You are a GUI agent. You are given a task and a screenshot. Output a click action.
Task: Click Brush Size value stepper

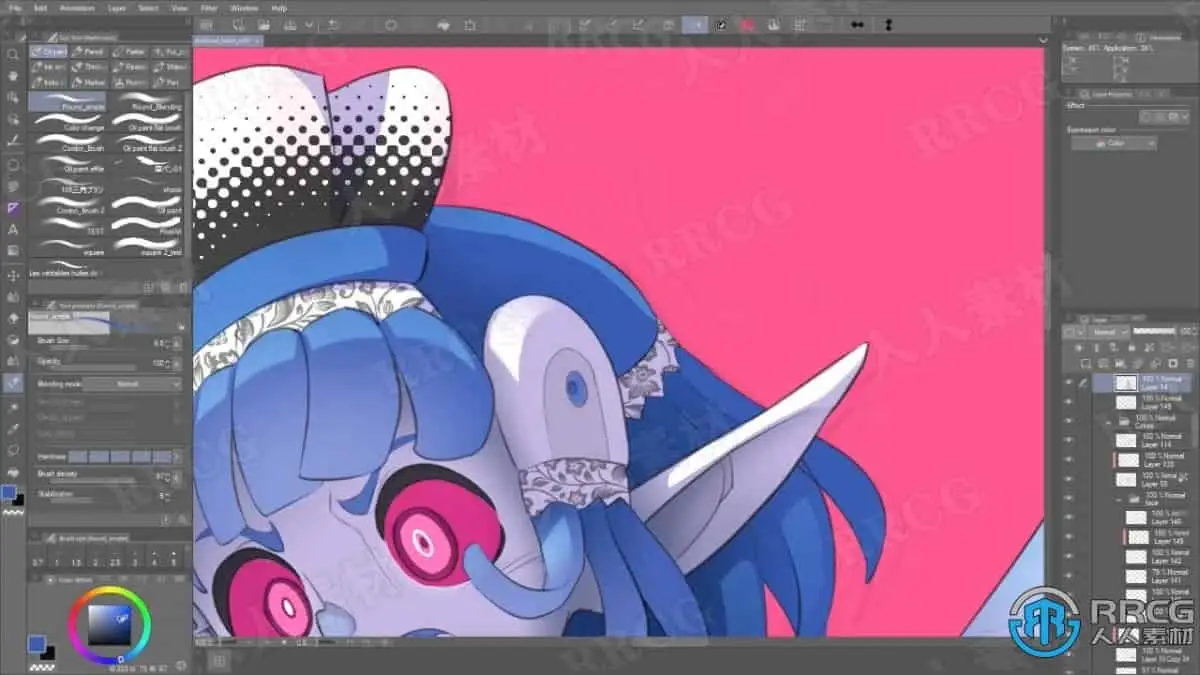click(x=170, y=343)
